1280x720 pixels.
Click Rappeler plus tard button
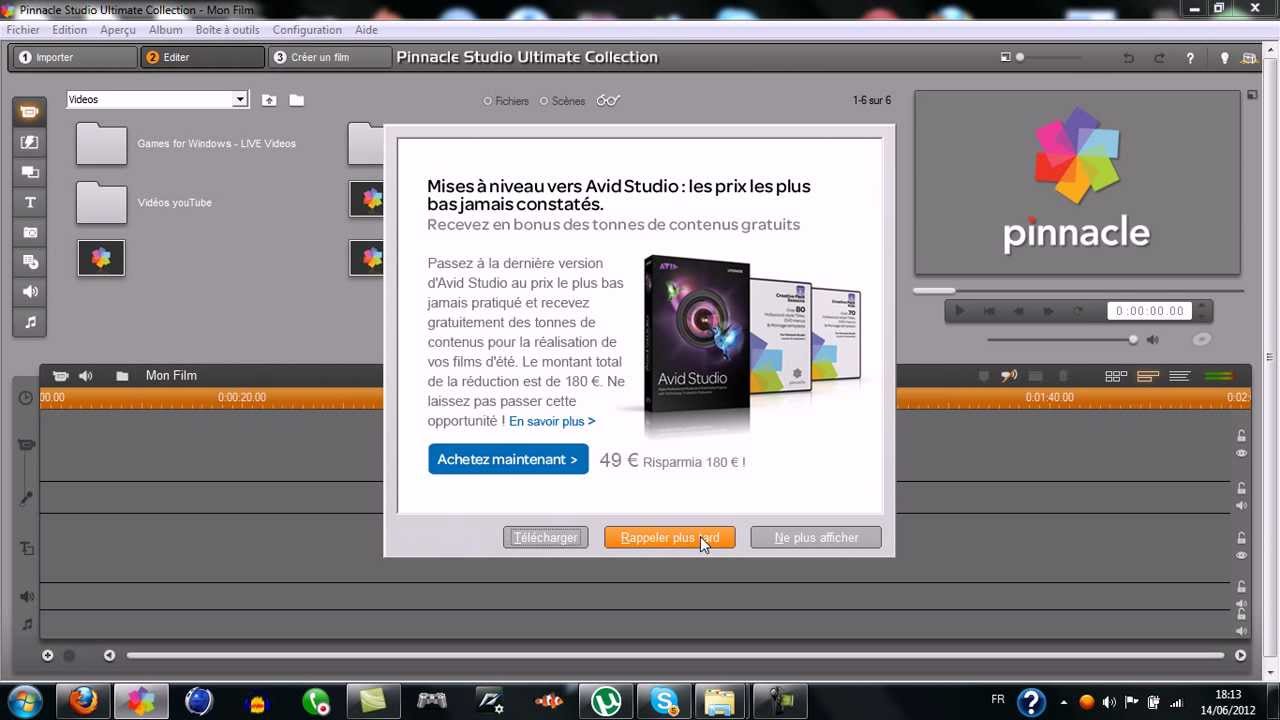click(669, 538)
